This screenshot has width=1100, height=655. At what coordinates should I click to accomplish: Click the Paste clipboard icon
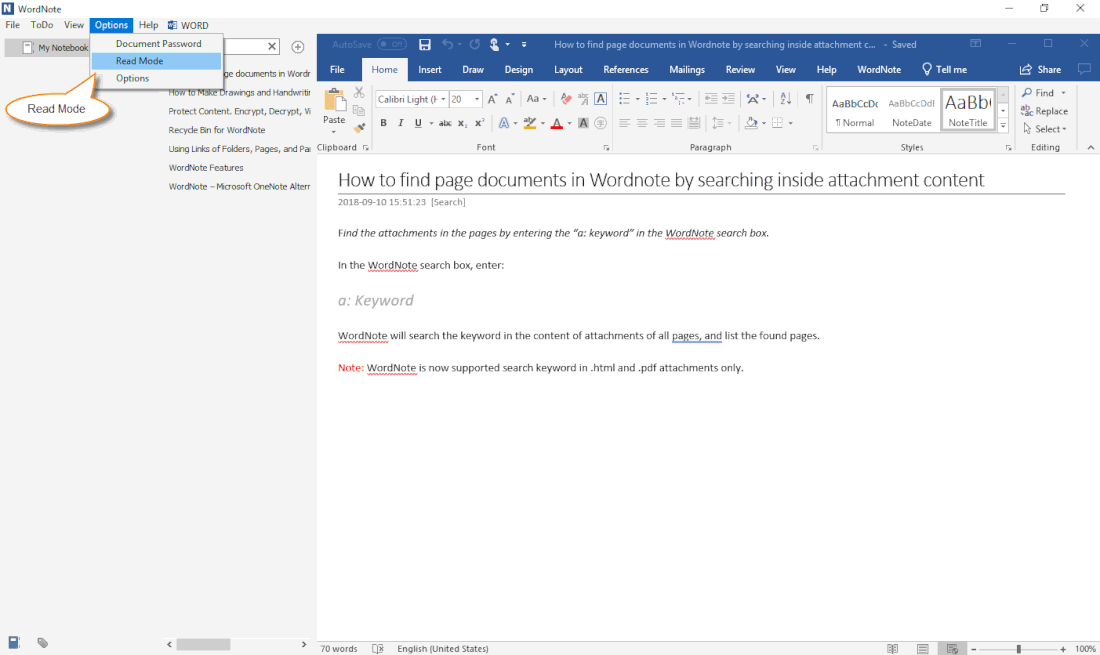pyautogui.click(x=335, y=100)
